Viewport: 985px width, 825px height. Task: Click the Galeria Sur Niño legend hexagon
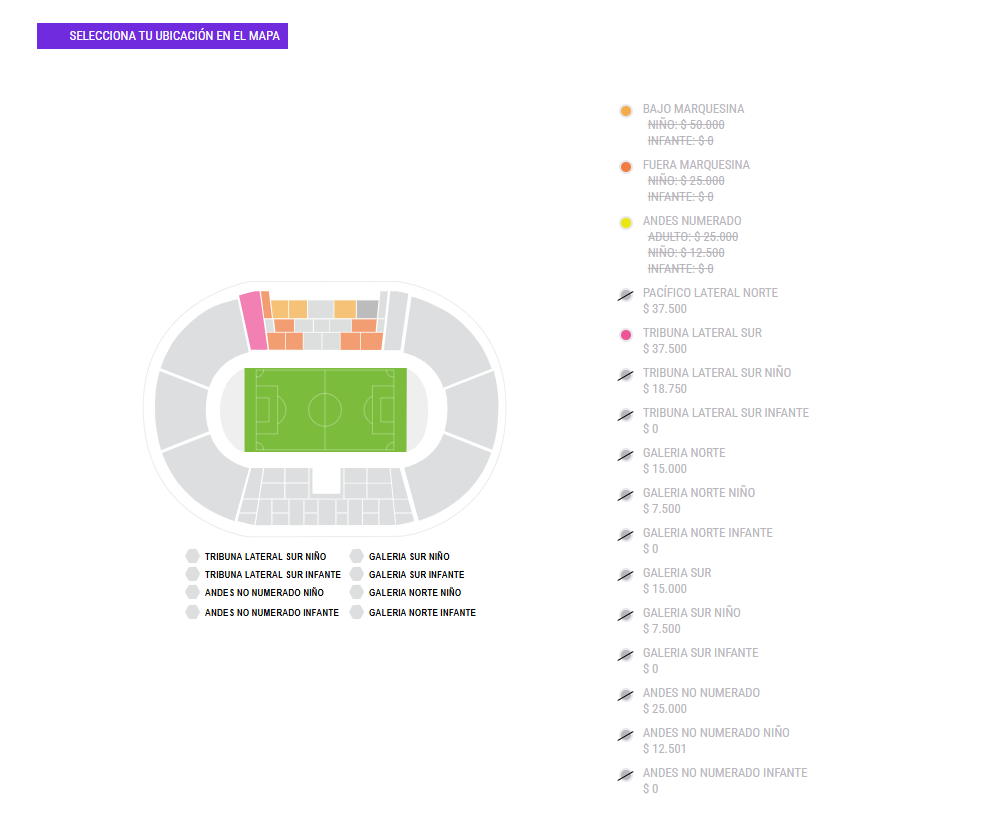click(x=357, y=556)
